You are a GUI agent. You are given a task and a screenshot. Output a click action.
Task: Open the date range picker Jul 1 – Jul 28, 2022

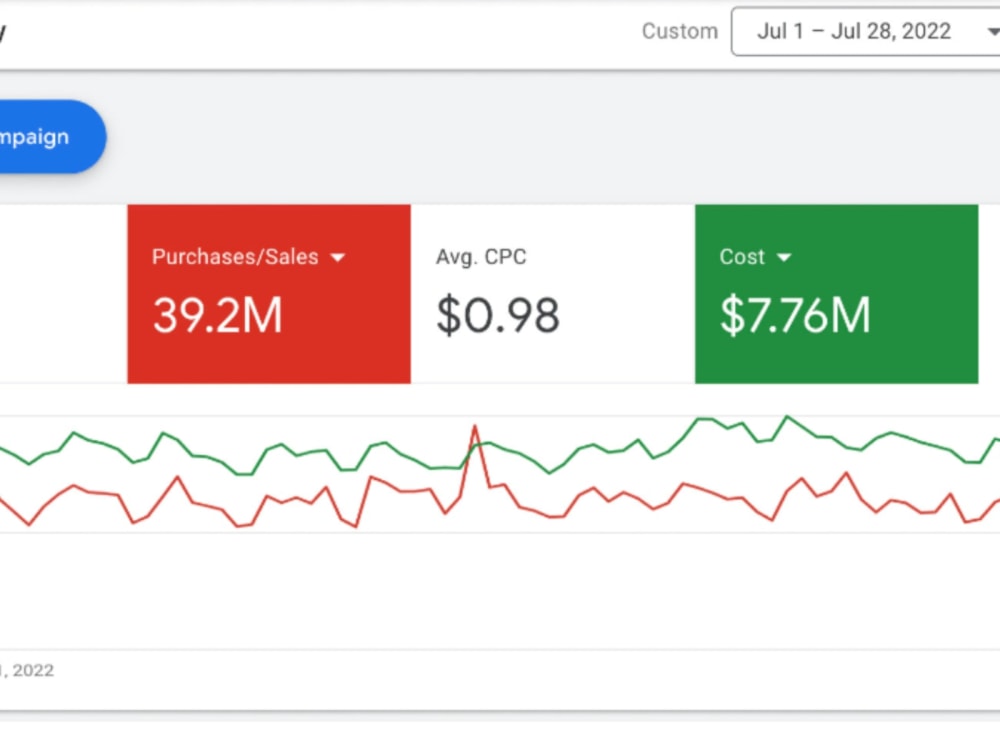865,31
